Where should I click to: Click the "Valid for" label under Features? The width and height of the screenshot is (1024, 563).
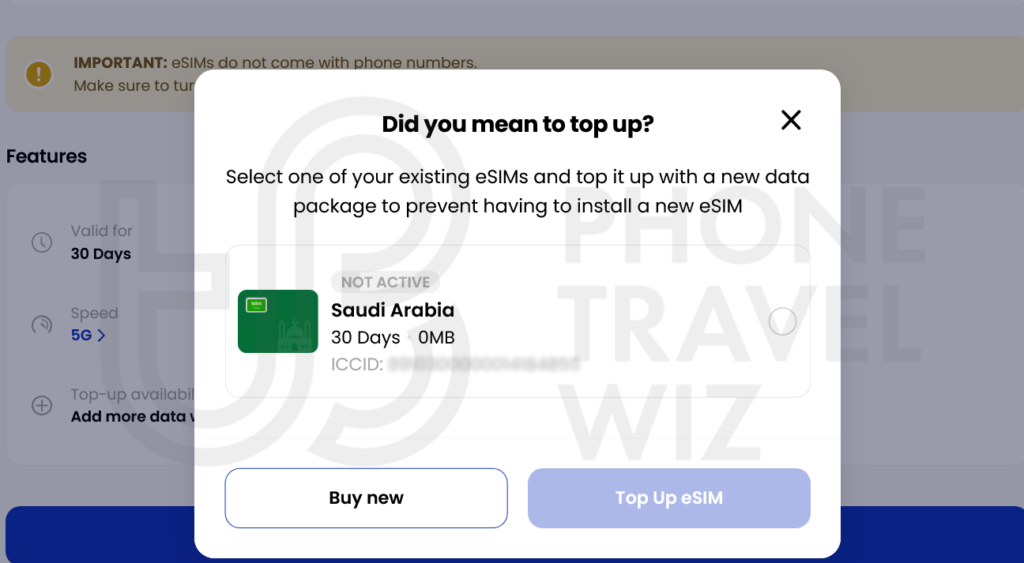tap(101, 231)
